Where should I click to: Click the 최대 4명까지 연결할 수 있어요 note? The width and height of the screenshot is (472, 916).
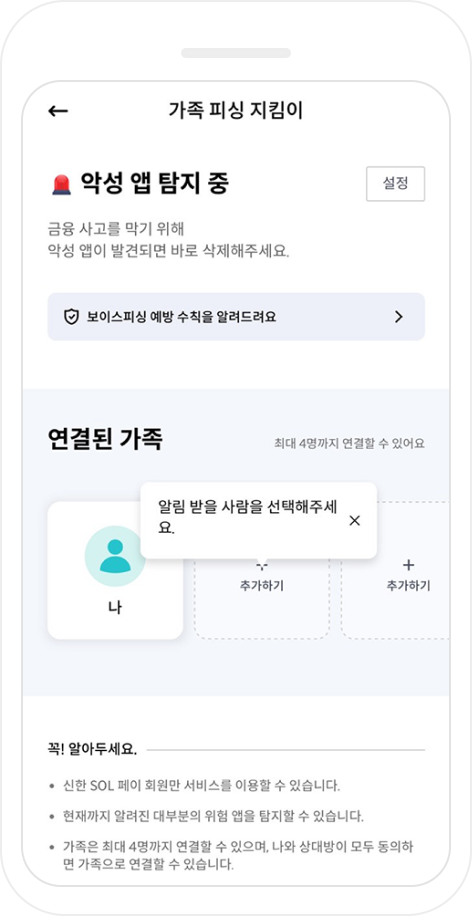[349, 443]
